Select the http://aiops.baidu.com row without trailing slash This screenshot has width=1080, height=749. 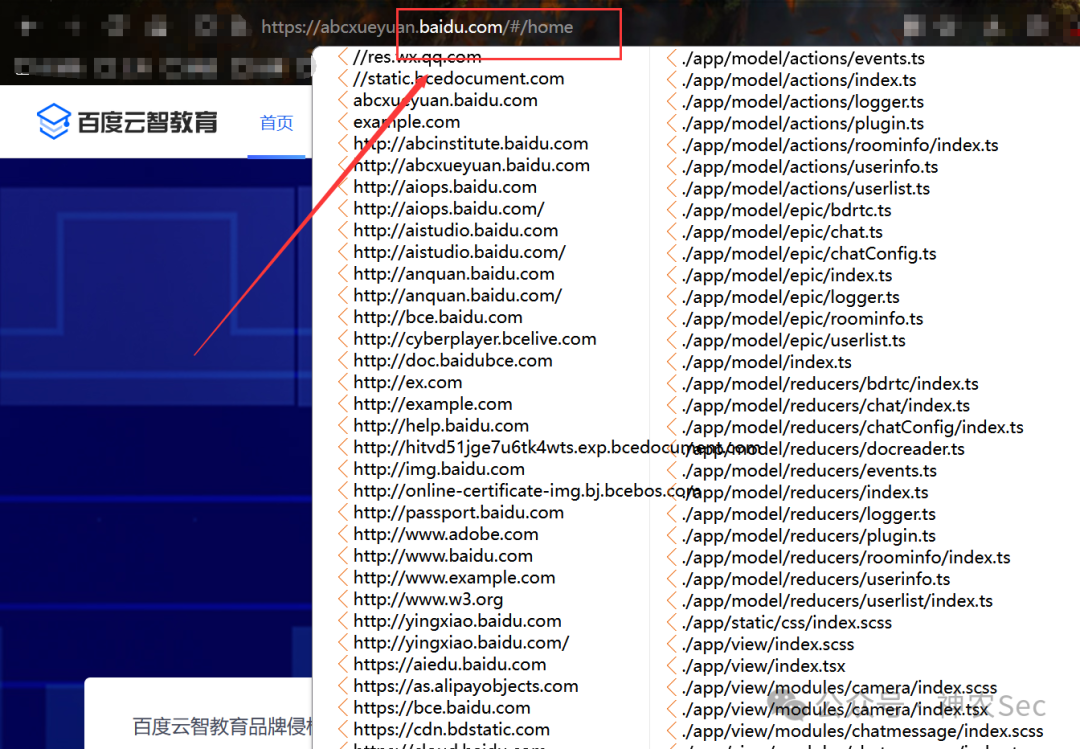[444, 187]
